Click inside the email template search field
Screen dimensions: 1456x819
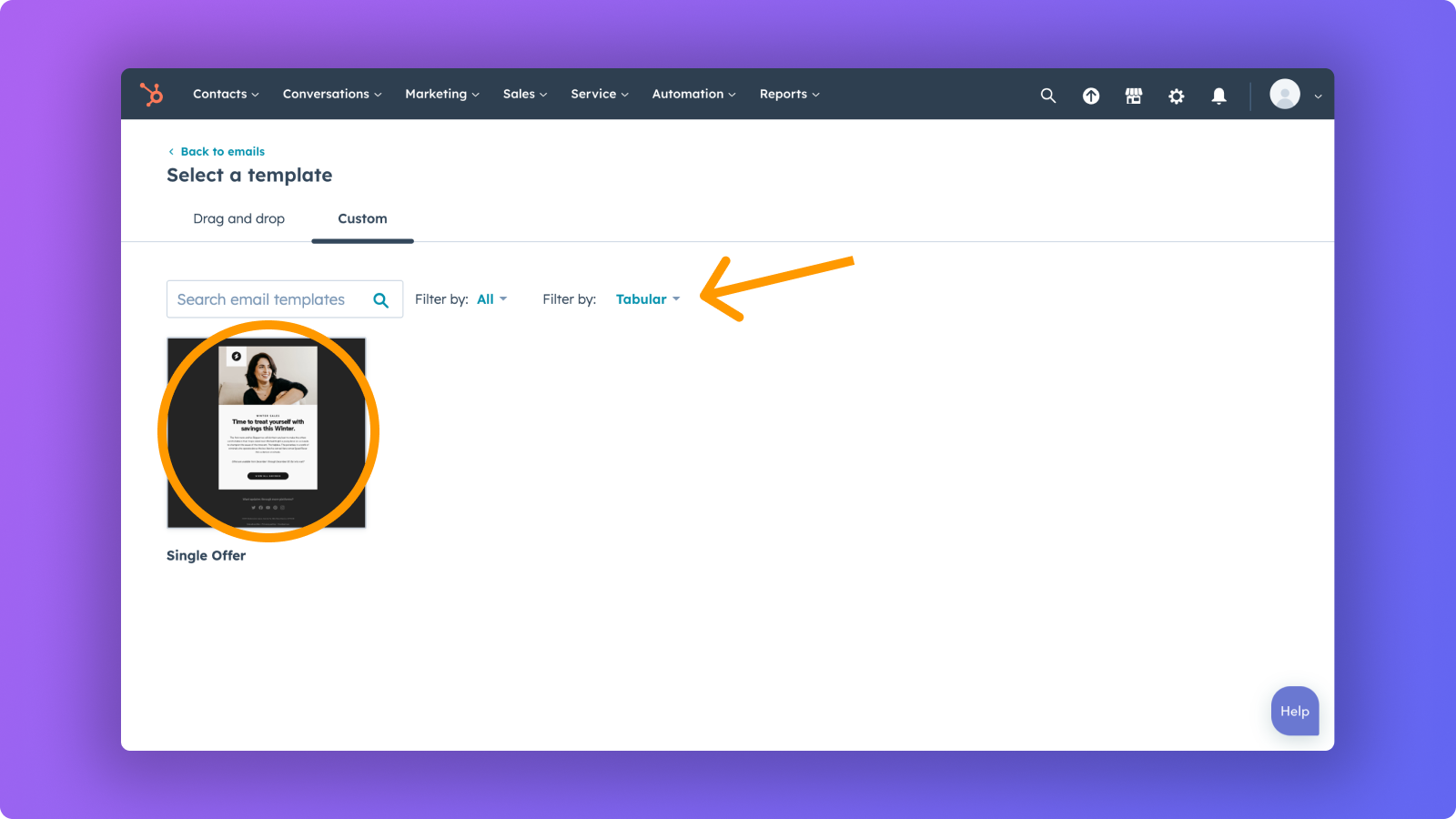tap(264, 298)
